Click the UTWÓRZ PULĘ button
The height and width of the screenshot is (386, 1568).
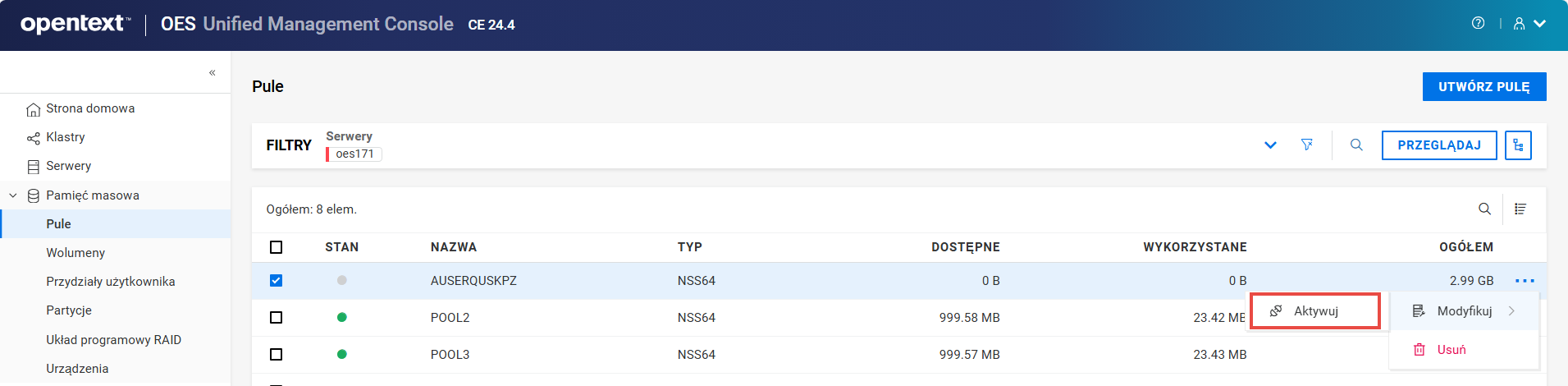pos(1483,87)
